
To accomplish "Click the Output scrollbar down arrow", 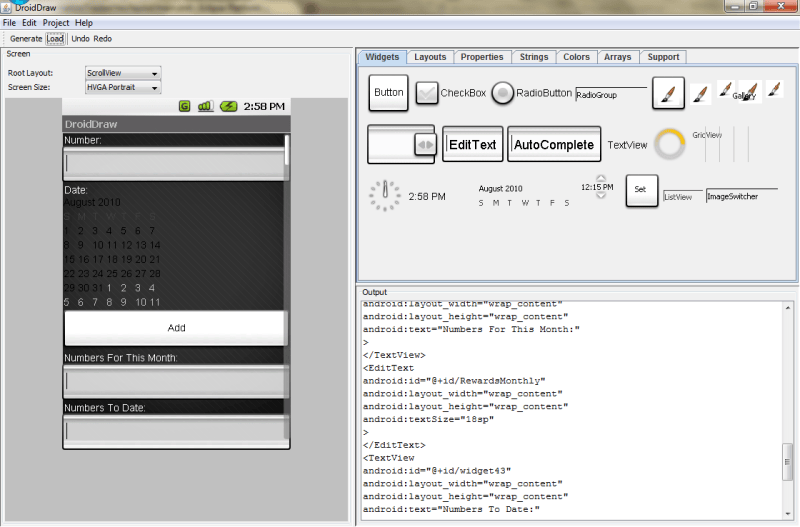I will [x=787, y=514].
